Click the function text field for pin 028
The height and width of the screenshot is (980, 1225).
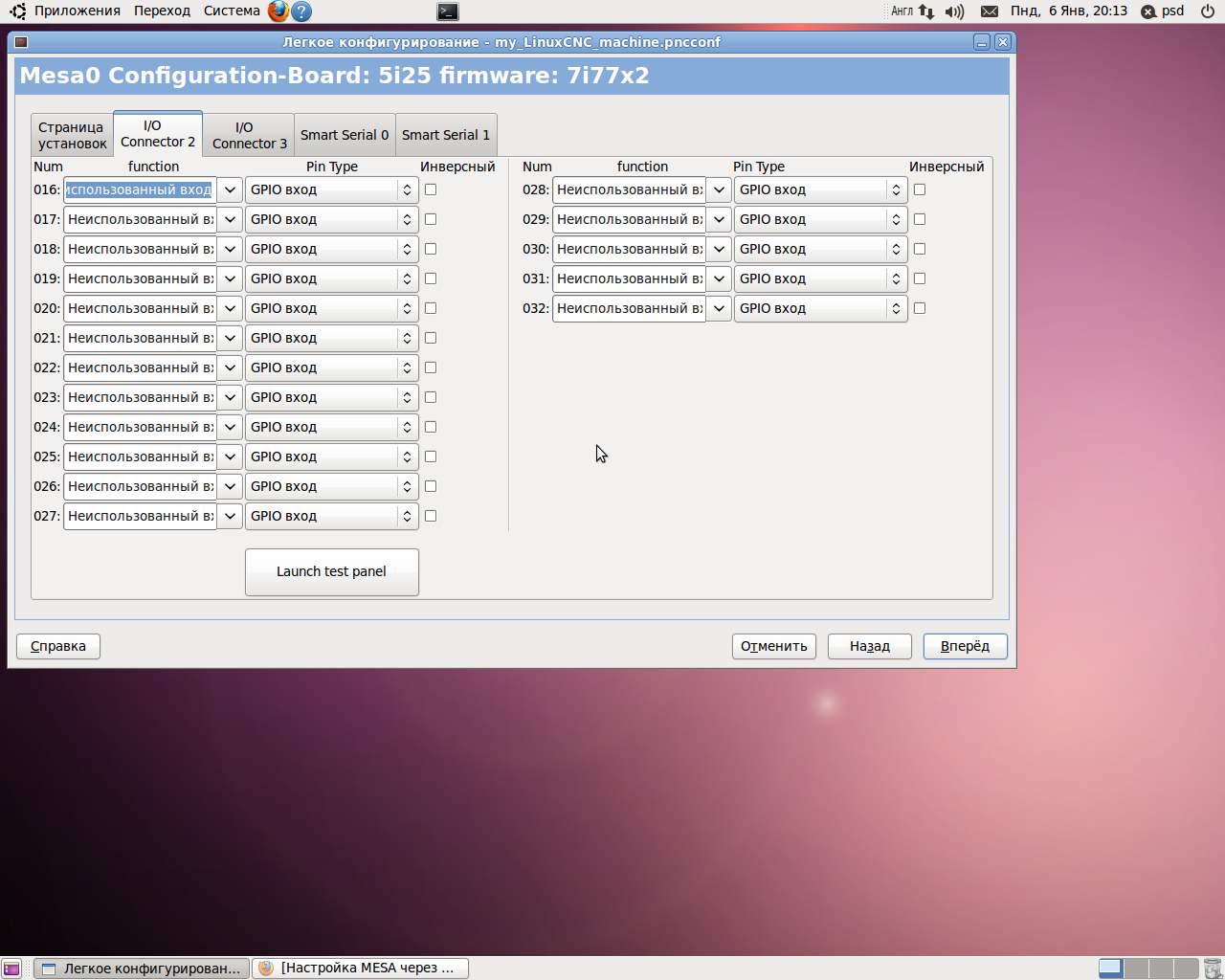629,189
